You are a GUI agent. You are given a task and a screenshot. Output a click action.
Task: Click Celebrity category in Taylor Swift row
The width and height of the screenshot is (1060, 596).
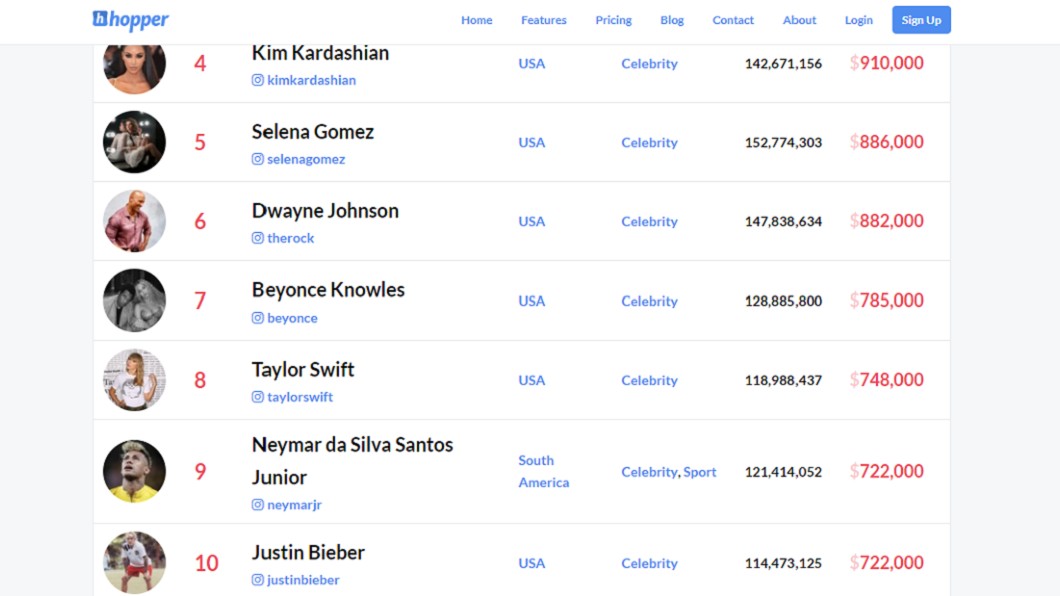[649, 380]
